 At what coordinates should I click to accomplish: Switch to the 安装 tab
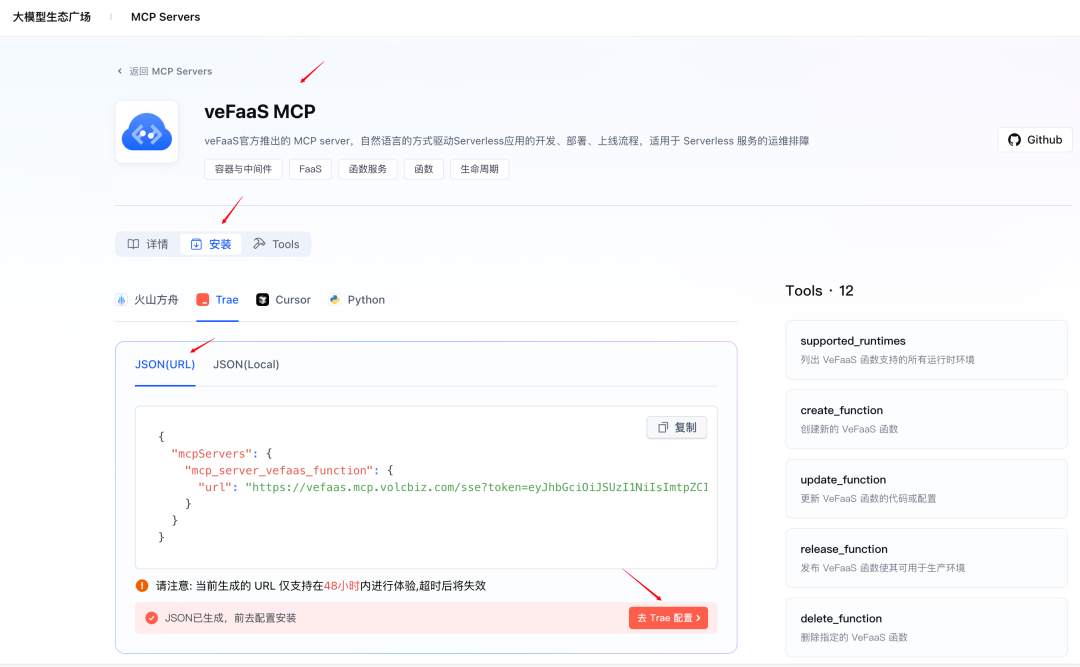(211, 244)
